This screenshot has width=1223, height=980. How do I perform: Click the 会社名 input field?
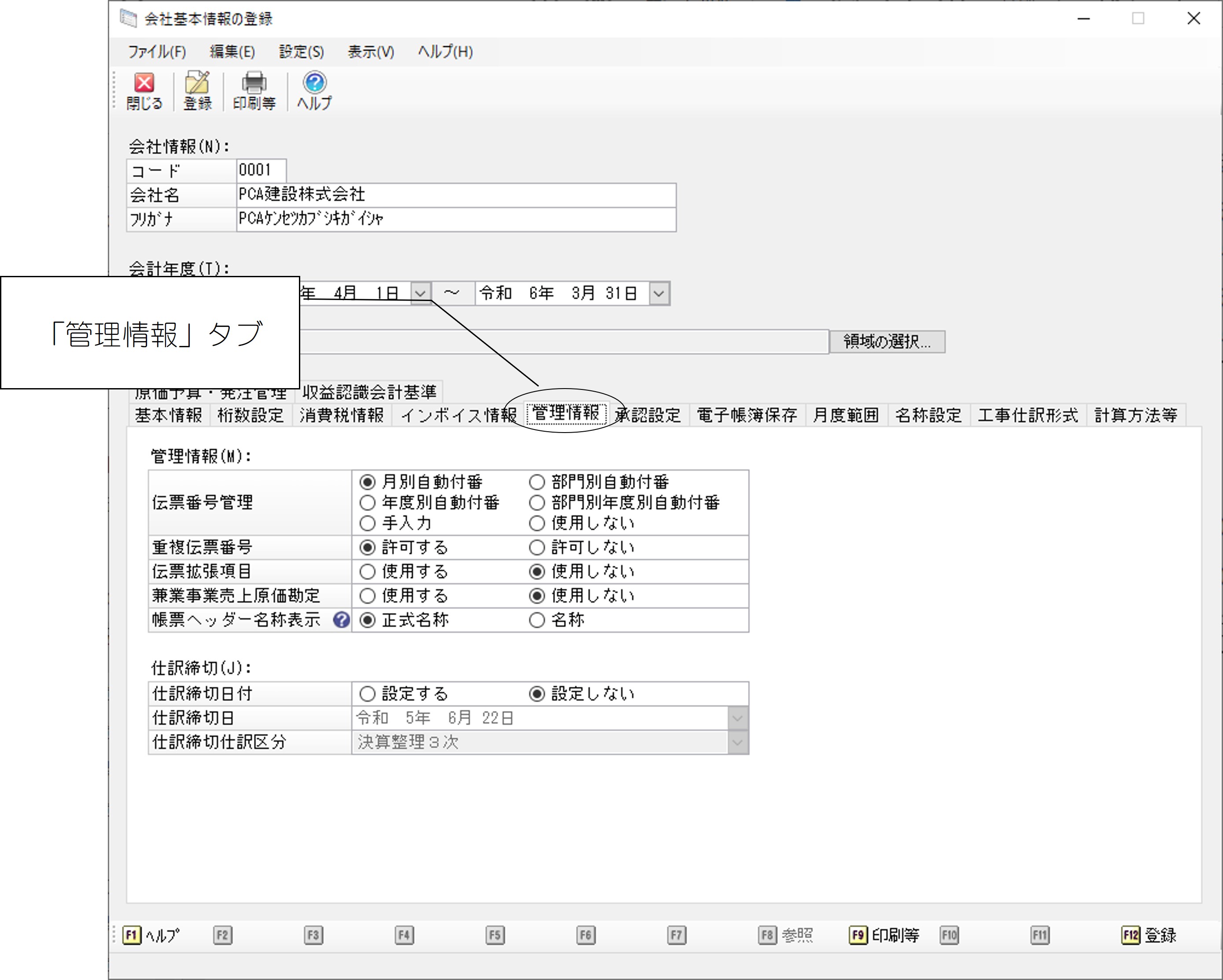(456, 195)
